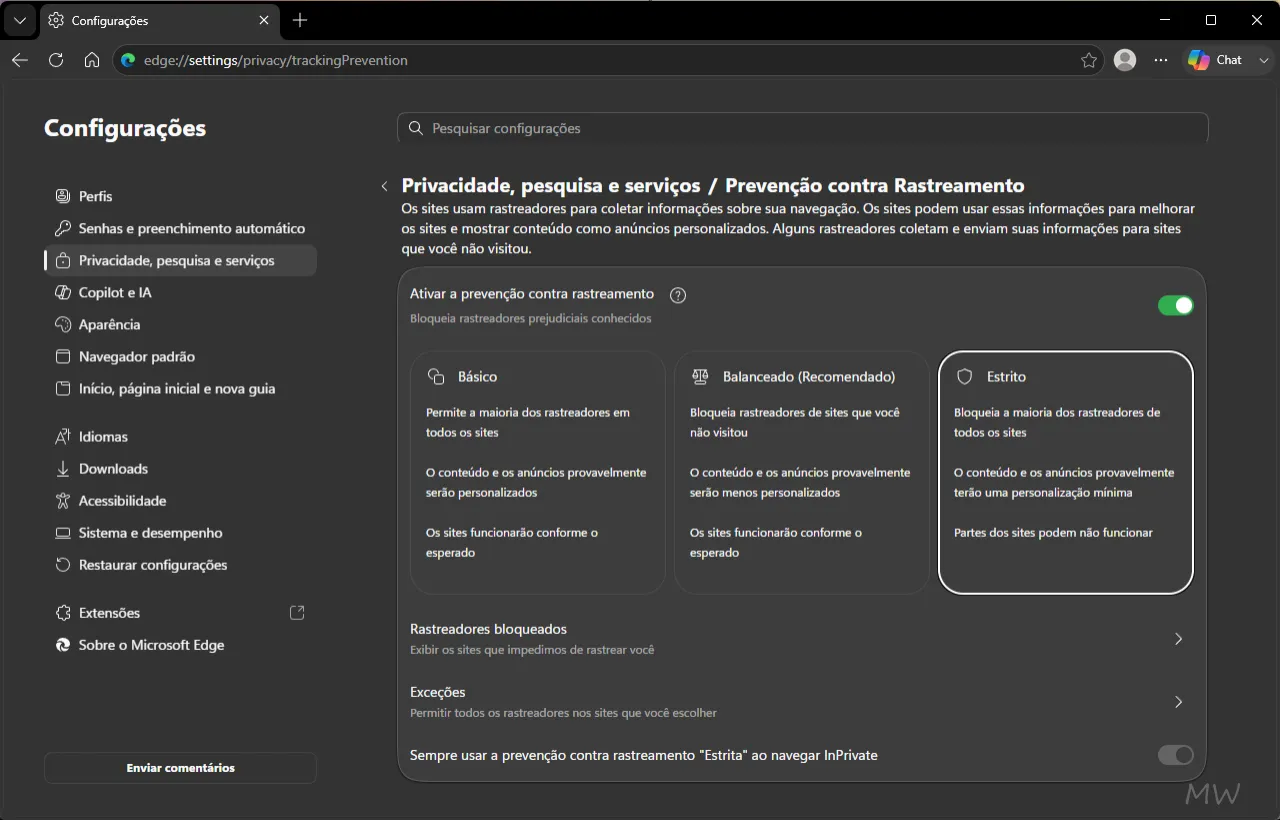Disable the tracking prevention toggle
1280x820 pixels.
click(x=1176, y=305)
